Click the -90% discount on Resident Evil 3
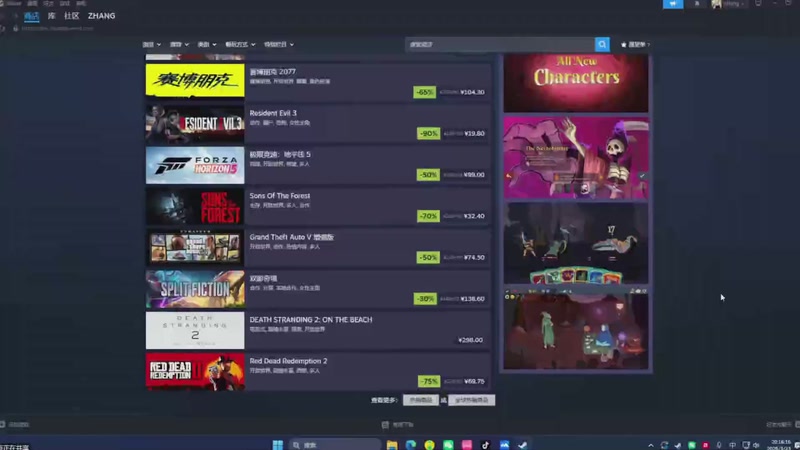This screenshot has width=800, height=450. [x=428, y=134]
